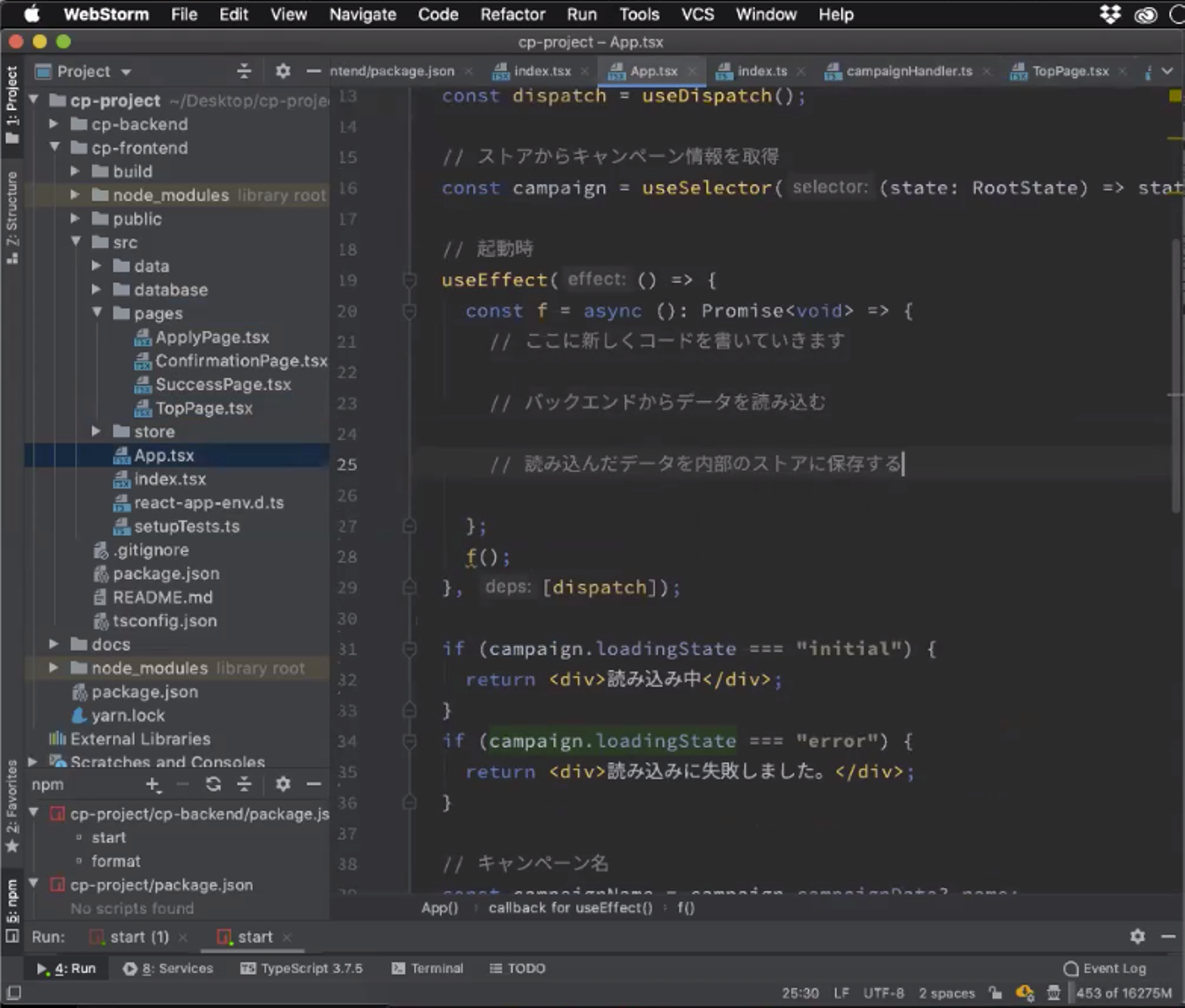Click the memory indicator 453 of 16275M
The width and height of the screenshot is (1185, 1008).
click(x=1123, y=993)
